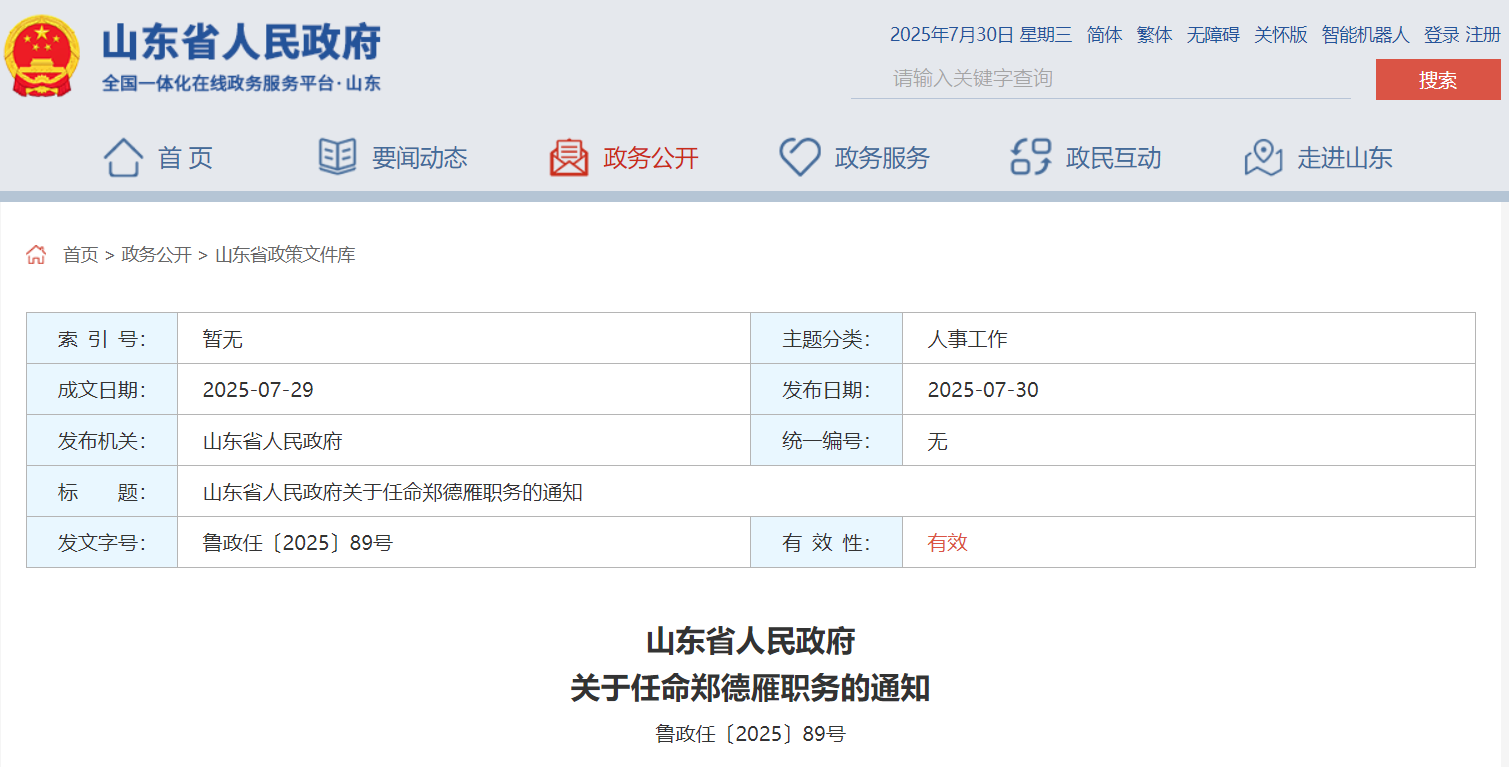The image size is (1509, 767).
Task: Click the house icon beside 首页 nav
Action: click(123, 158)
